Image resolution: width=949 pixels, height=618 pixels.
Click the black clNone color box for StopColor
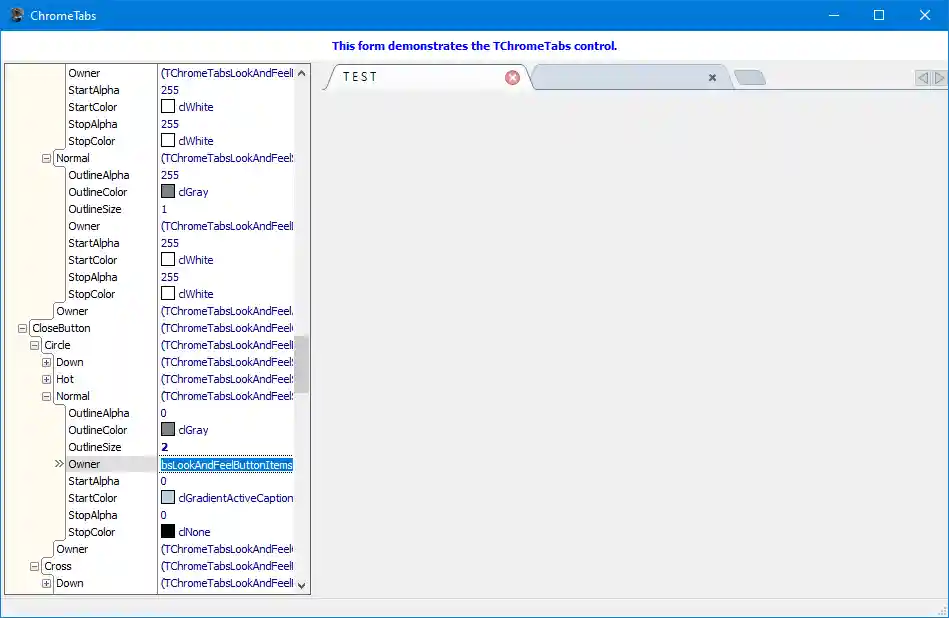pyautogui.click(x=169, y=531)
